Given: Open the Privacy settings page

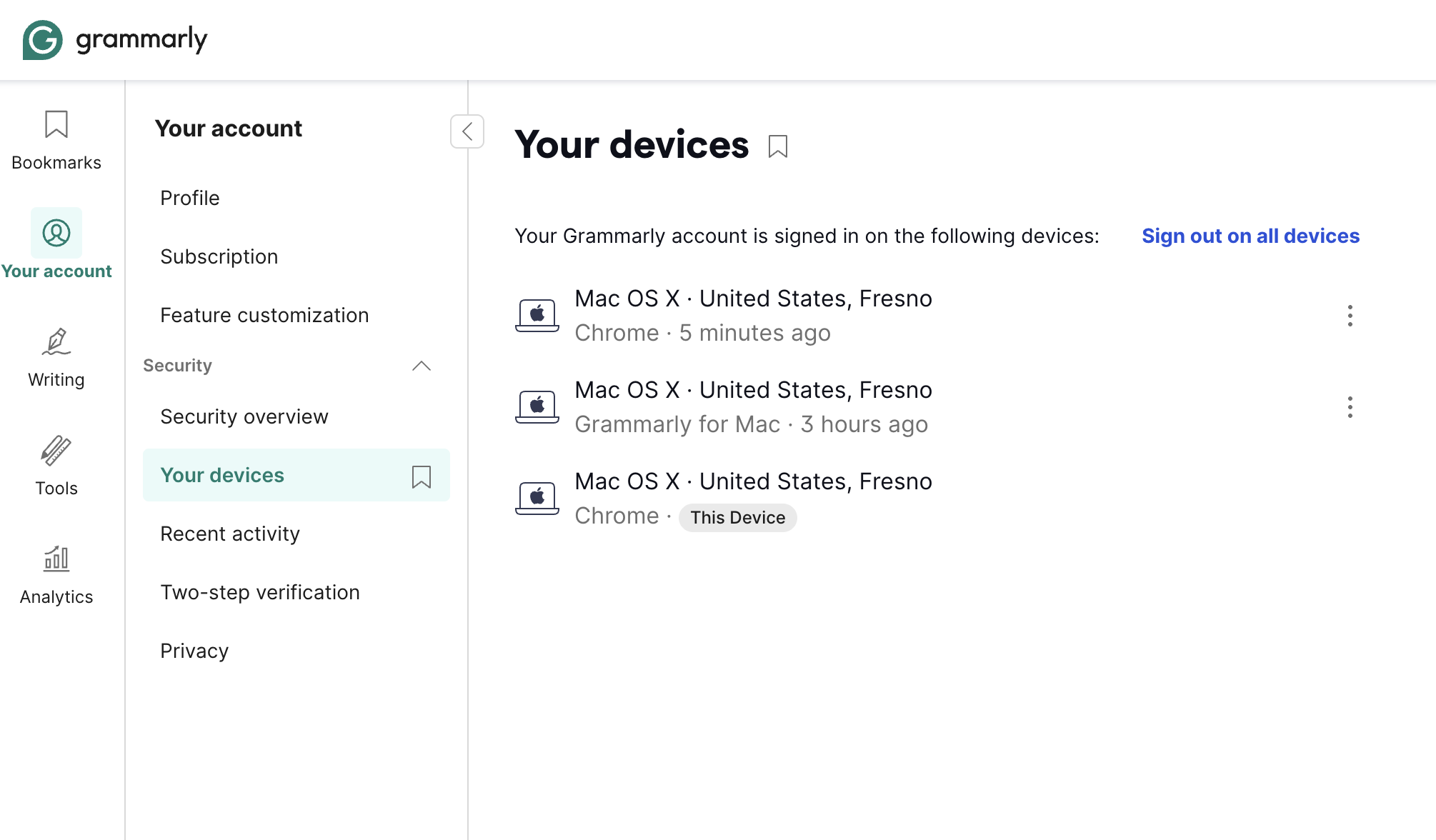Looking at the screenshot, I should pyautogui.click(x=194, y=651).
